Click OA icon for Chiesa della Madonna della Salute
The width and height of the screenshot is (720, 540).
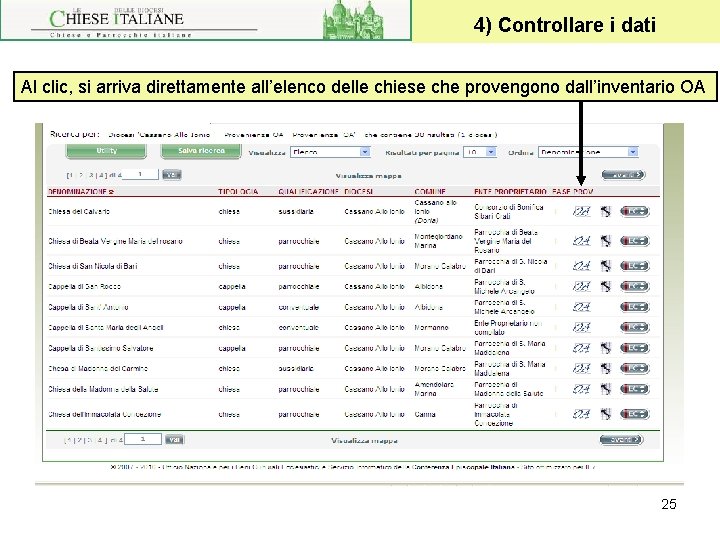click(x=581, y=389)
